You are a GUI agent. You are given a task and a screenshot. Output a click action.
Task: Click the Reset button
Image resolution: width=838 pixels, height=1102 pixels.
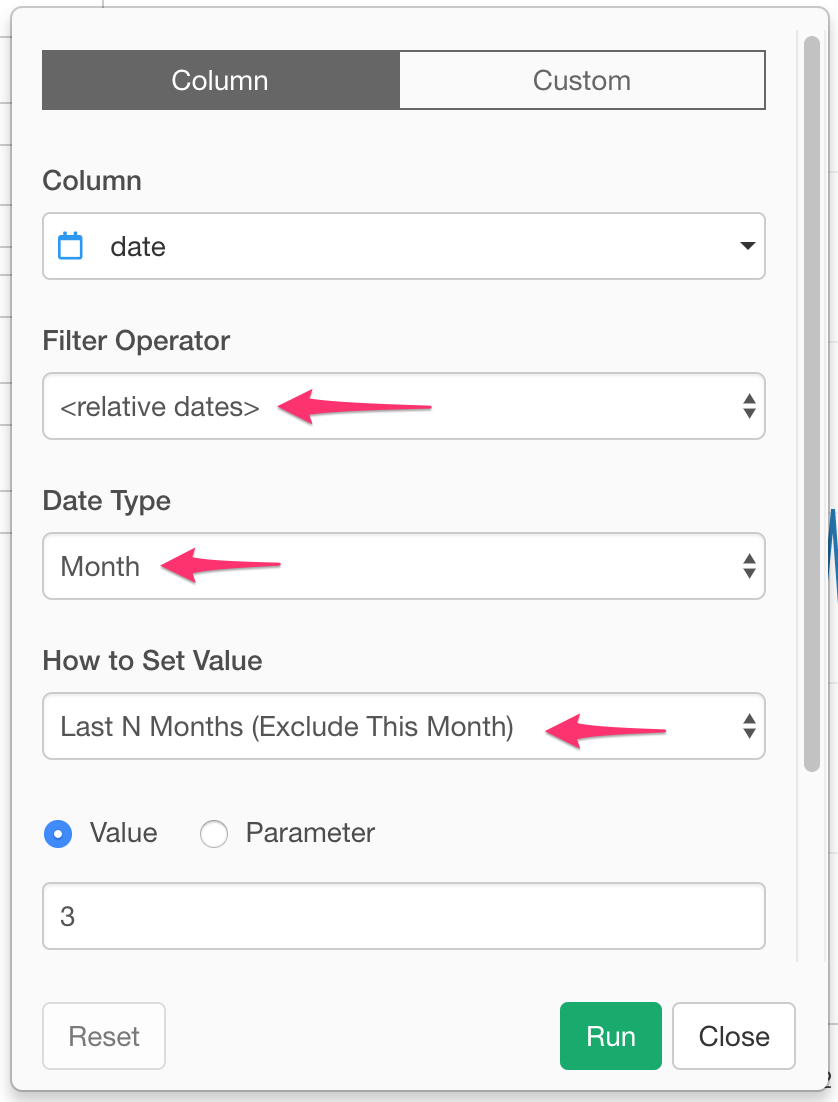tap(103, 1036)
